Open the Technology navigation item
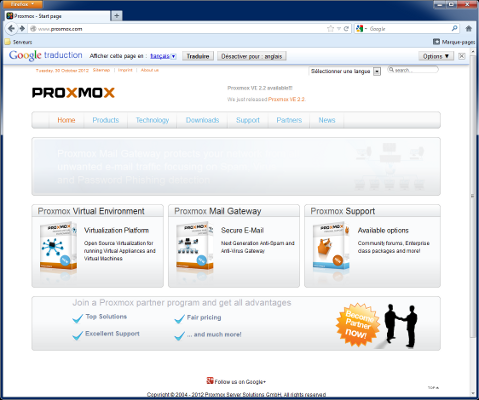The height and width of the screenshot is (400, 479). pyautogui.click(x=152, y=120)
